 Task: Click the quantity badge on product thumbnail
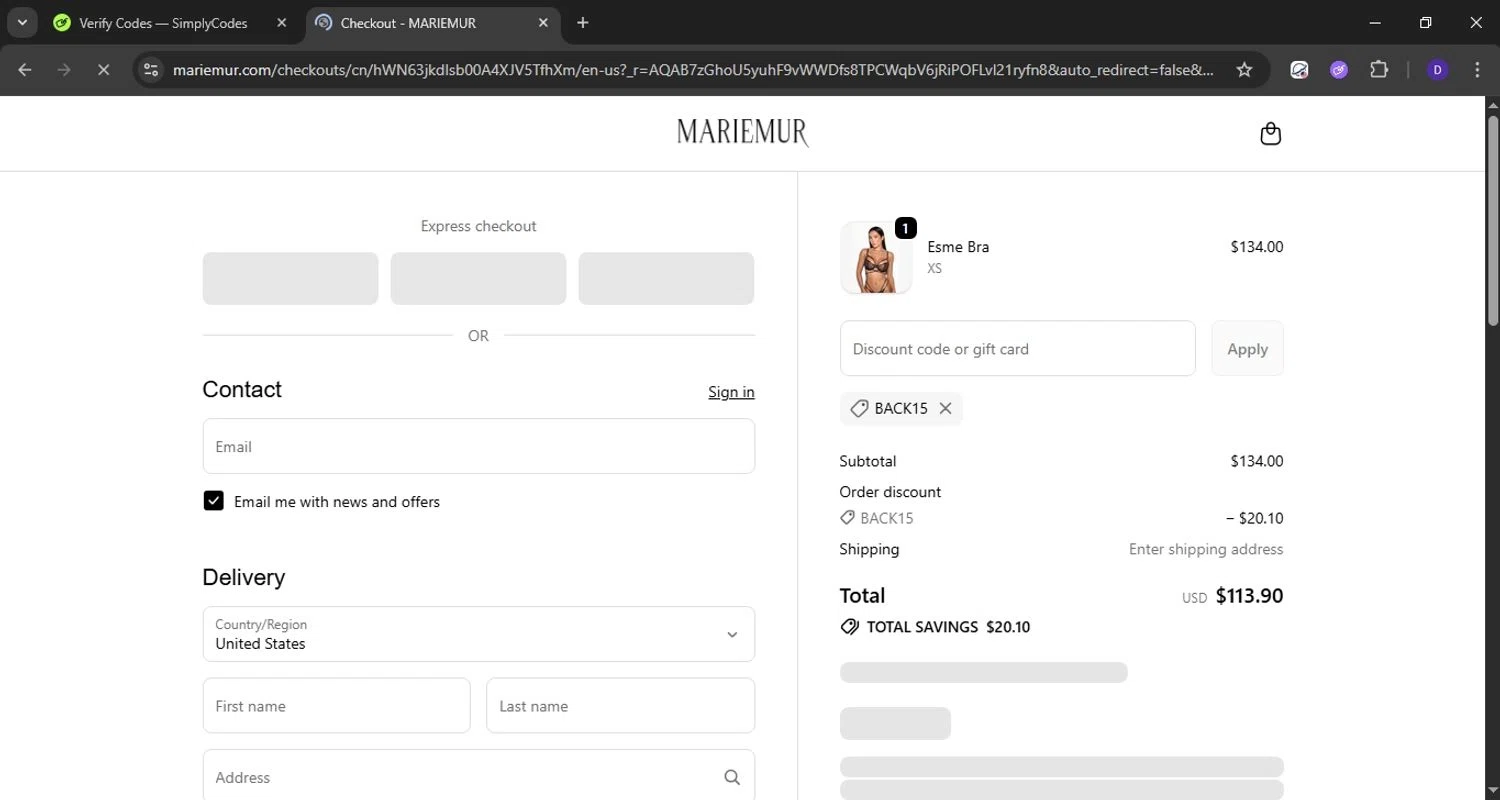905,228
